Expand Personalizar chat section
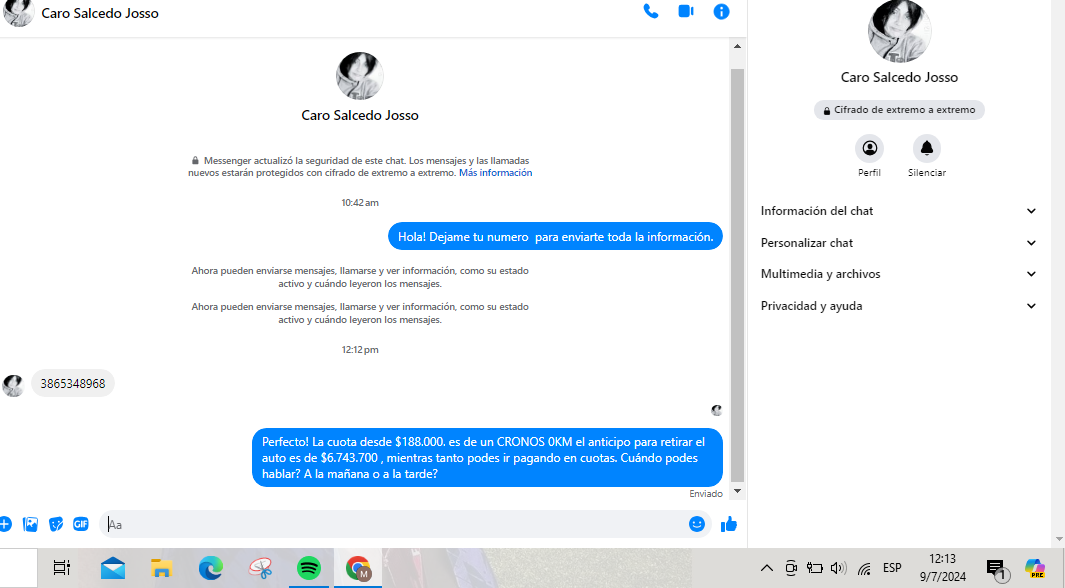This screenshot has width=1065, height=588. pos(899,243)
